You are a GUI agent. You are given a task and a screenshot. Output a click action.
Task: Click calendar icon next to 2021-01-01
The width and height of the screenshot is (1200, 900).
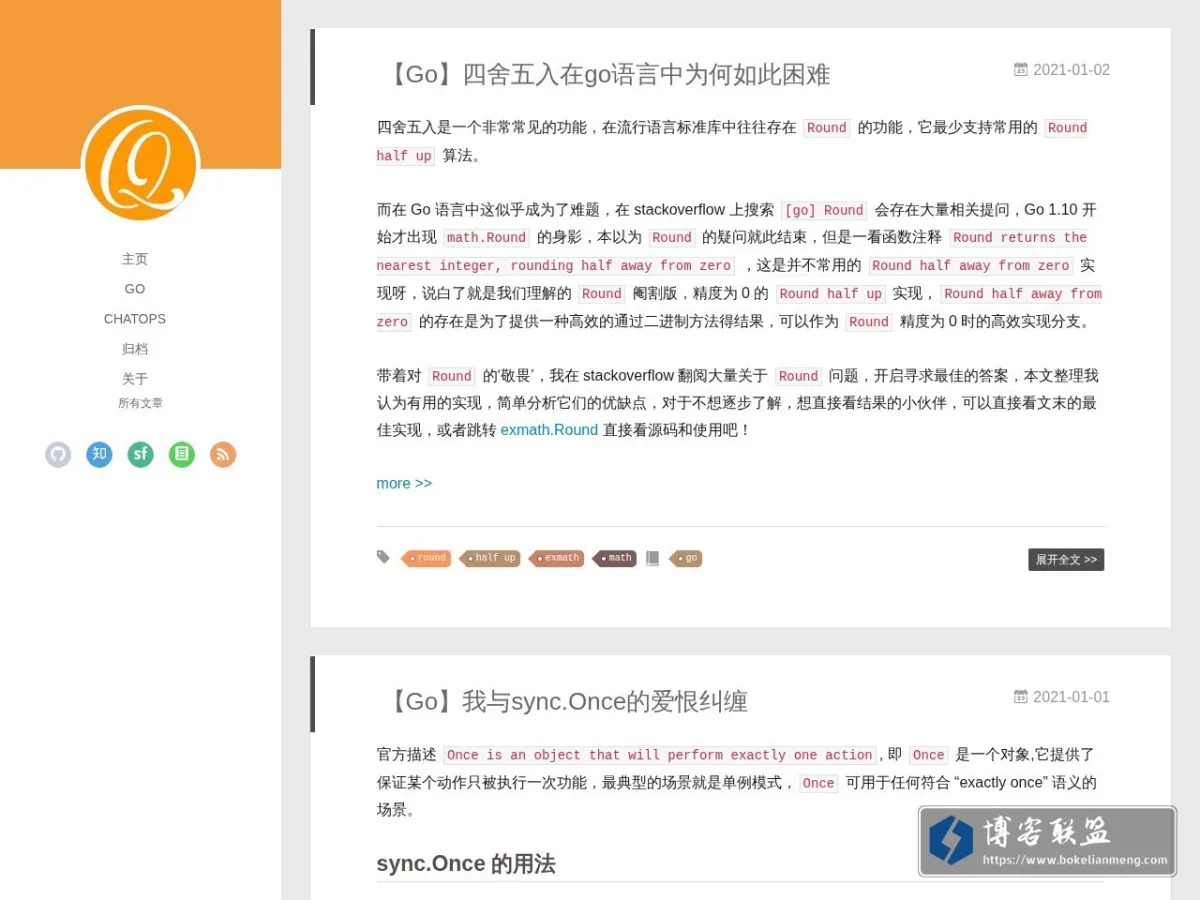coord(1021,697)
